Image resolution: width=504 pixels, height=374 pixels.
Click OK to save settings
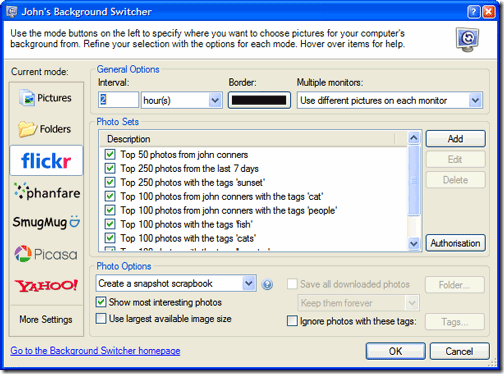coord(396,351)
